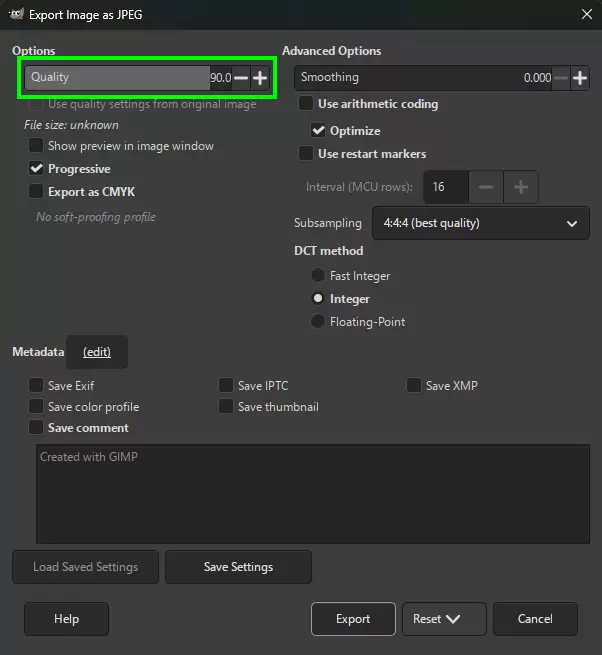Close the Export Image as JPEG dialog

click(587, 14)
